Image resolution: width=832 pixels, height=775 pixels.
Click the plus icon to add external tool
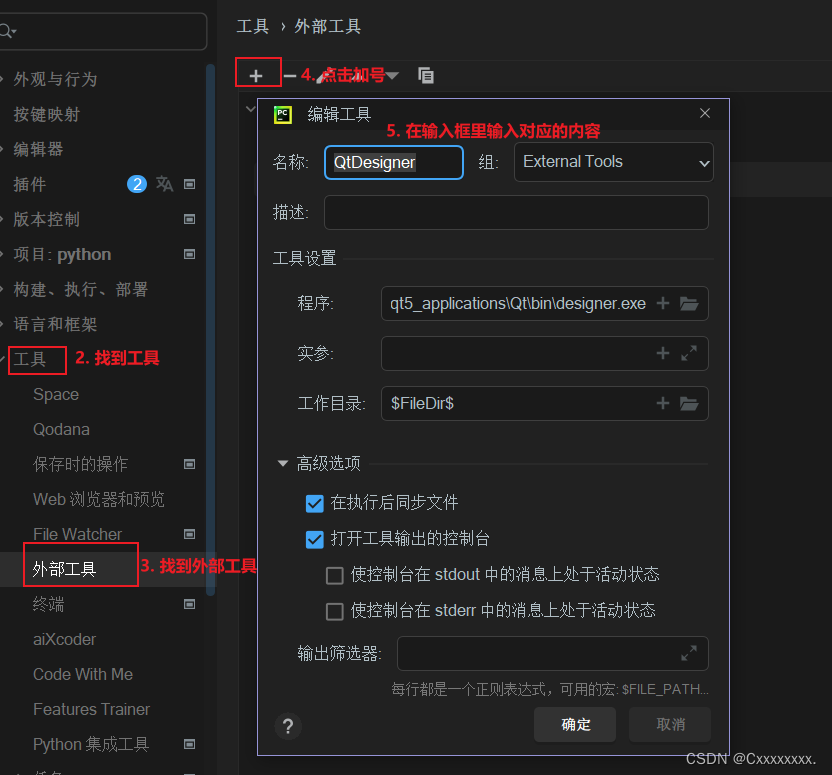pyautogui.click(x=256, y=76)
